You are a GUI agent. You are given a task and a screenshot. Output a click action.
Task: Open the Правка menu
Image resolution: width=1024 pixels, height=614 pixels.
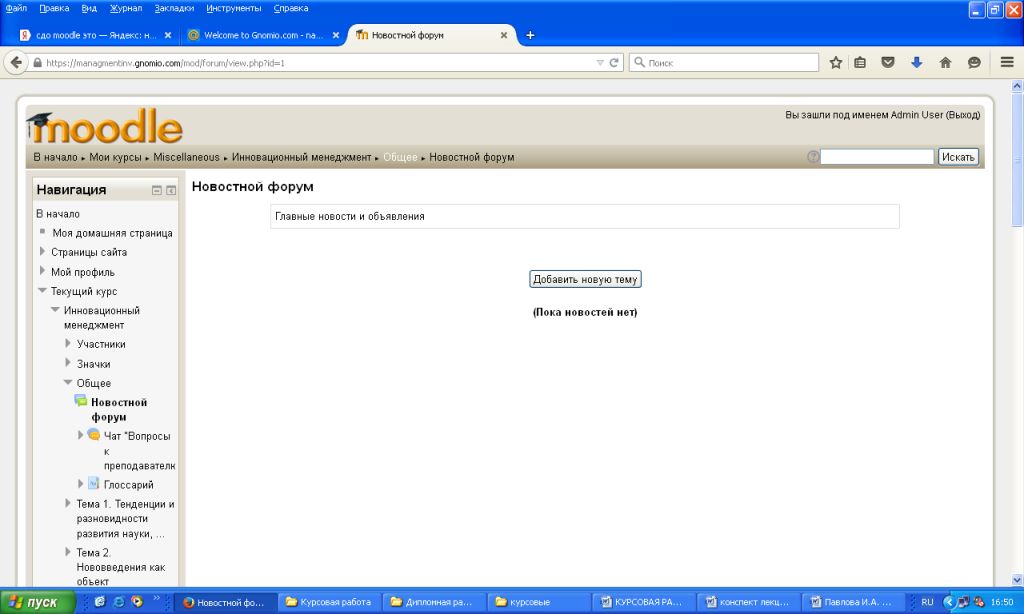tap(54, 8)
